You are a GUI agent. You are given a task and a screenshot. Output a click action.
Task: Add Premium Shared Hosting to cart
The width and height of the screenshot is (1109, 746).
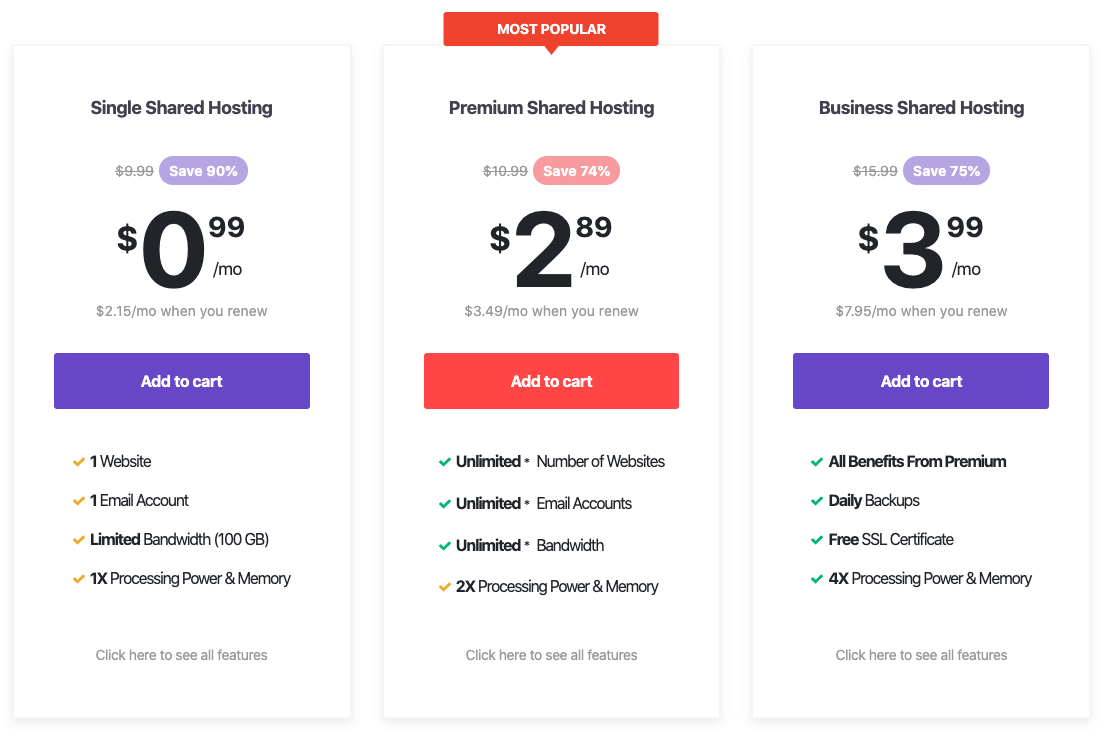point(551,381)
